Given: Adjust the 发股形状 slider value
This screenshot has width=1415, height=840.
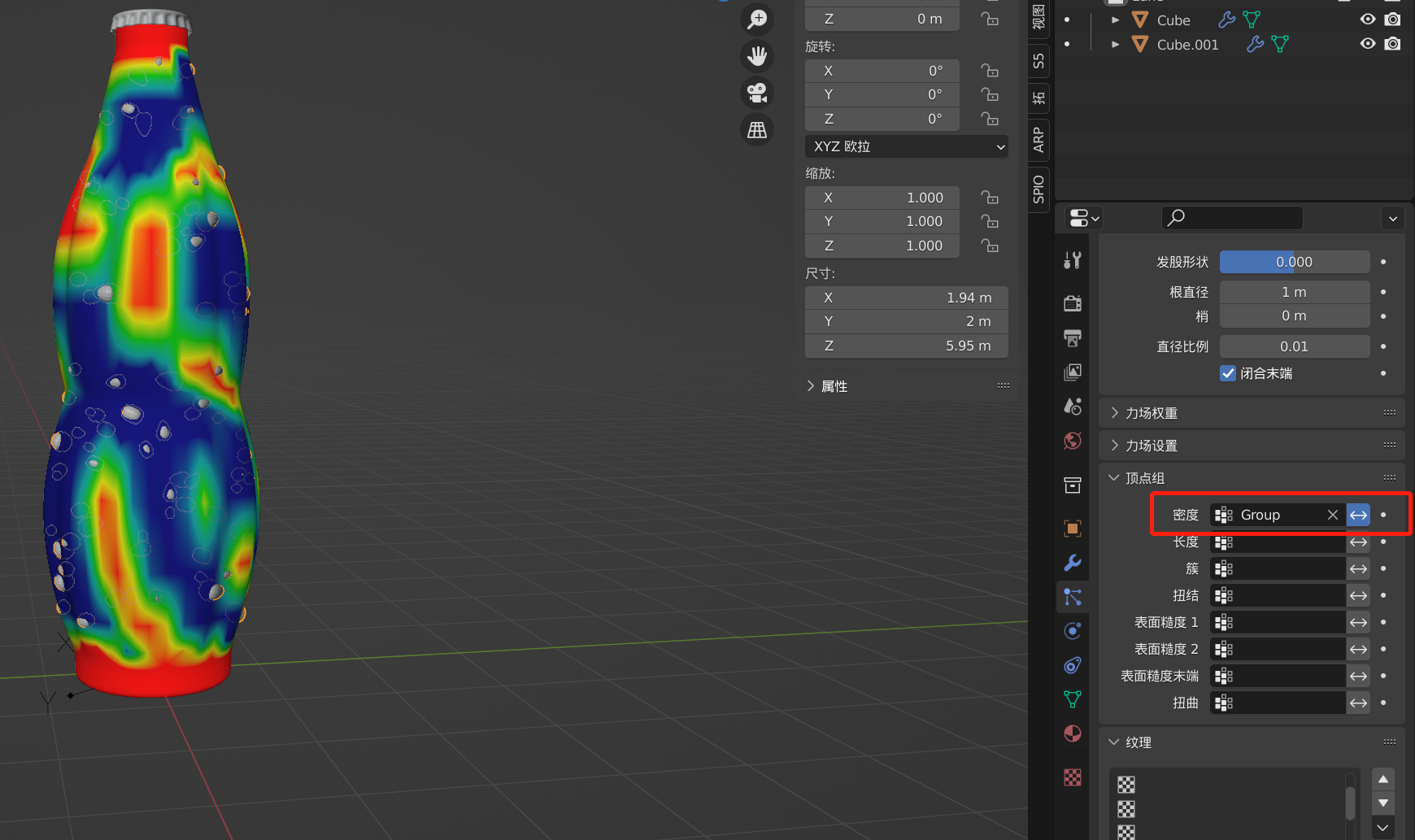Looking at the screenshot, I should point(1295,262).
